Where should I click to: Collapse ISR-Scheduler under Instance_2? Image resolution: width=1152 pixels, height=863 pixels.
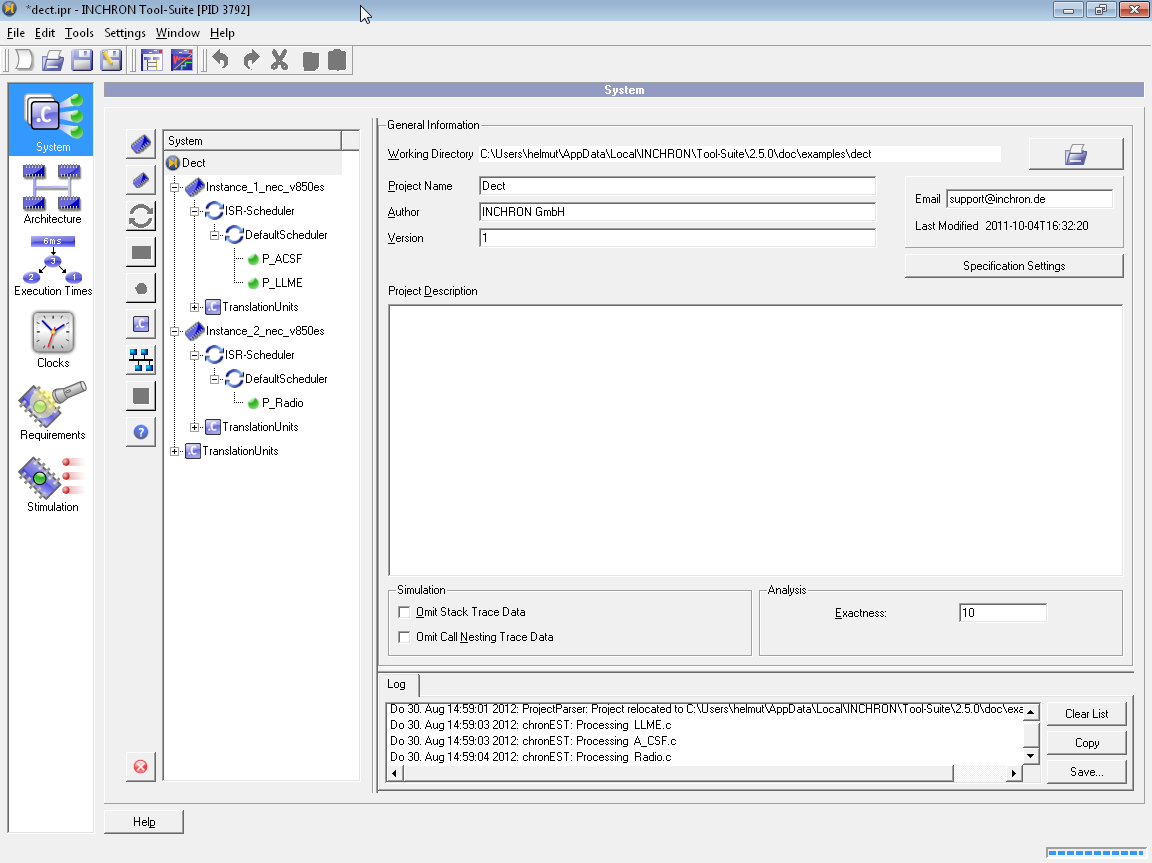tap(195, 355)
